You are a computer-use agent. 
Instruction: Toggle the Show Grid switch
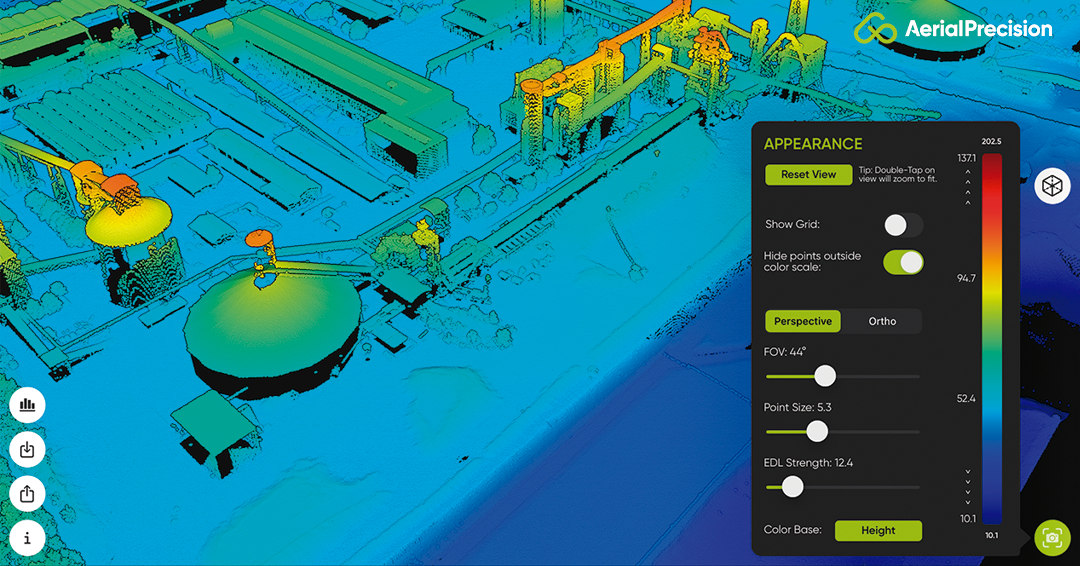pos(904,224)
